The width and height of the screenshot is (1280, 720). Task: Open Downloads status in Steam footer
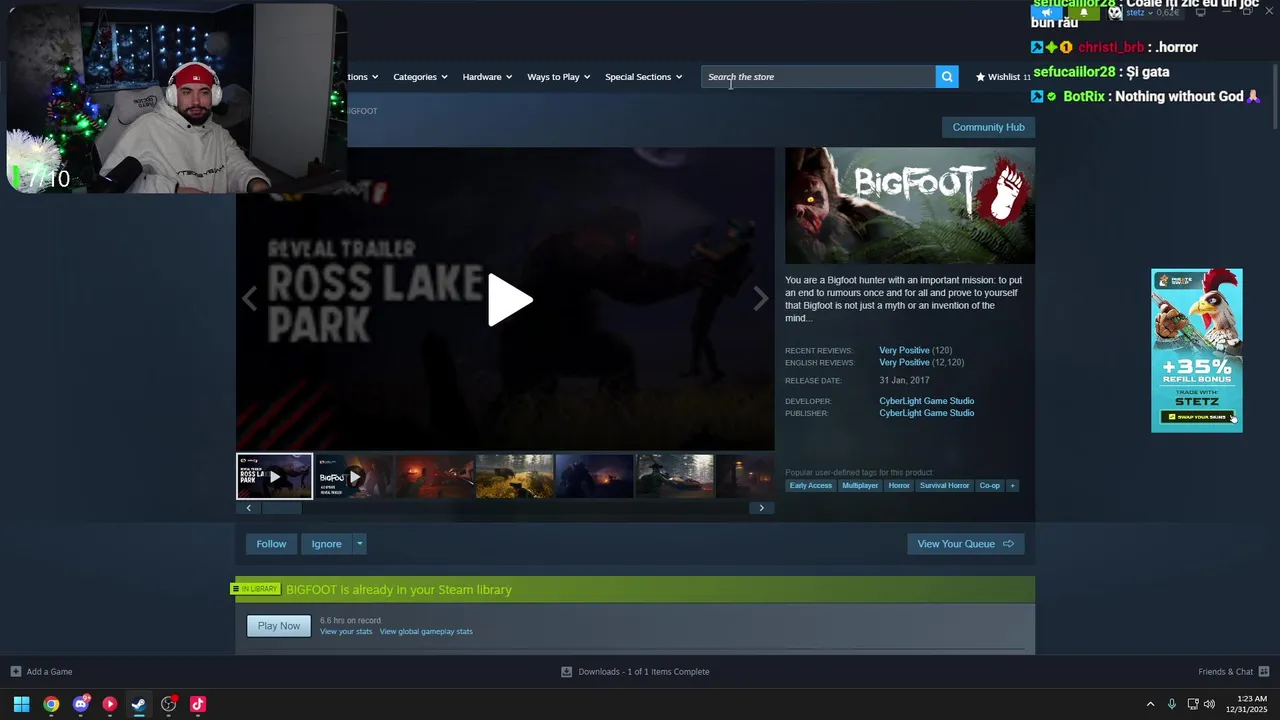coord(635,672)
